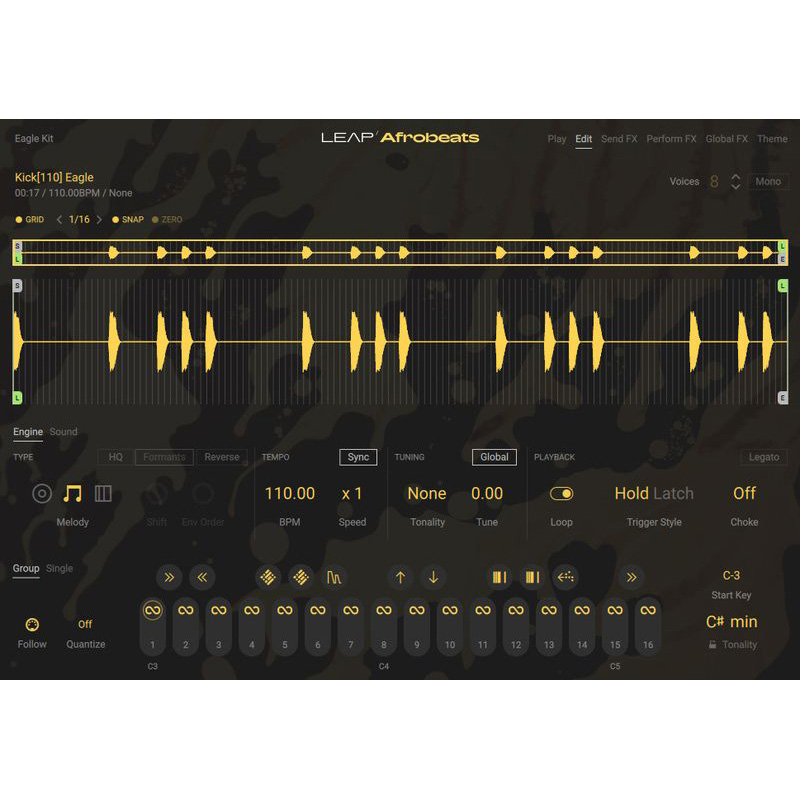Click the up arrow transpose icon
800x800 pixels.
coord(400,577)
